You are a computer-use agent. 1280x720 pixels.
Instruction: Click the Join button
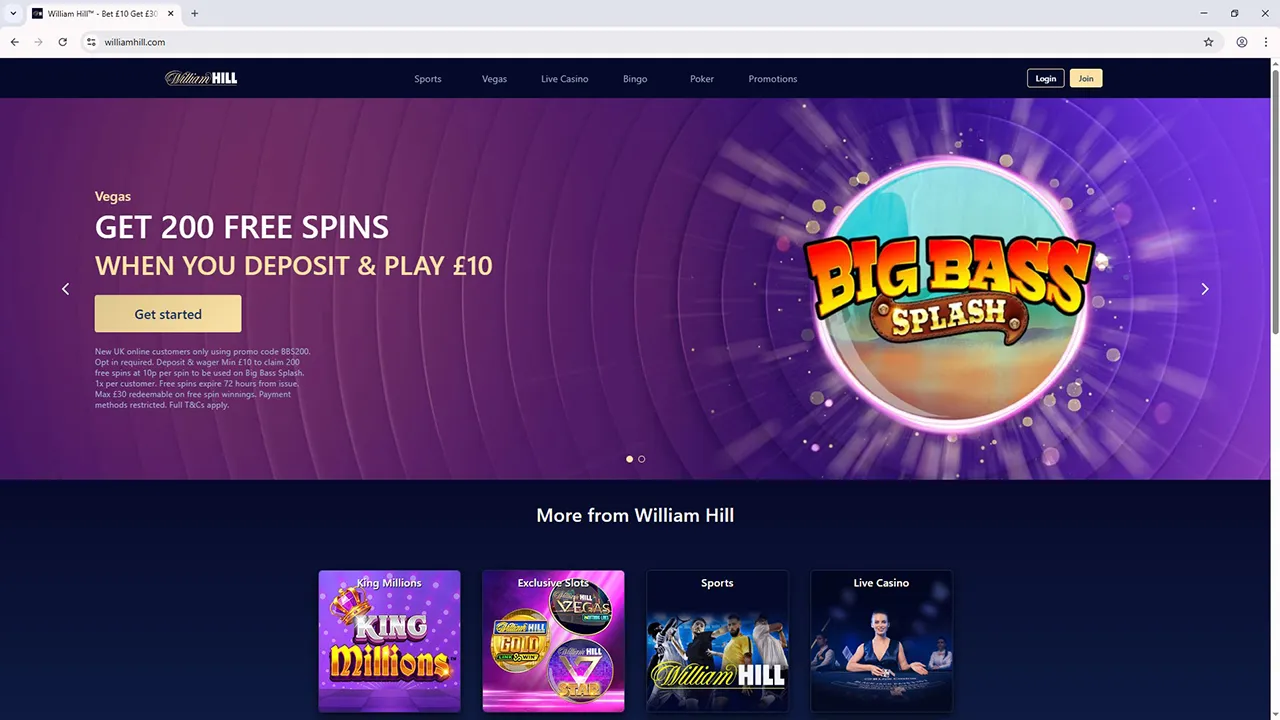1086,78
